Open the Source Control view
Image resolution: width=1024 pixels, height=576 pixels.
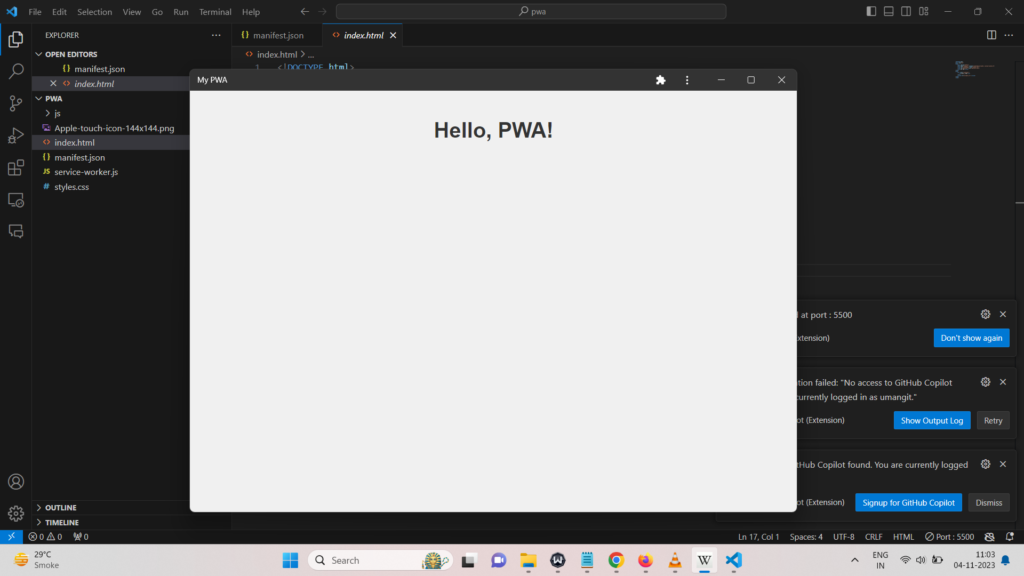[x=15, y=103]
